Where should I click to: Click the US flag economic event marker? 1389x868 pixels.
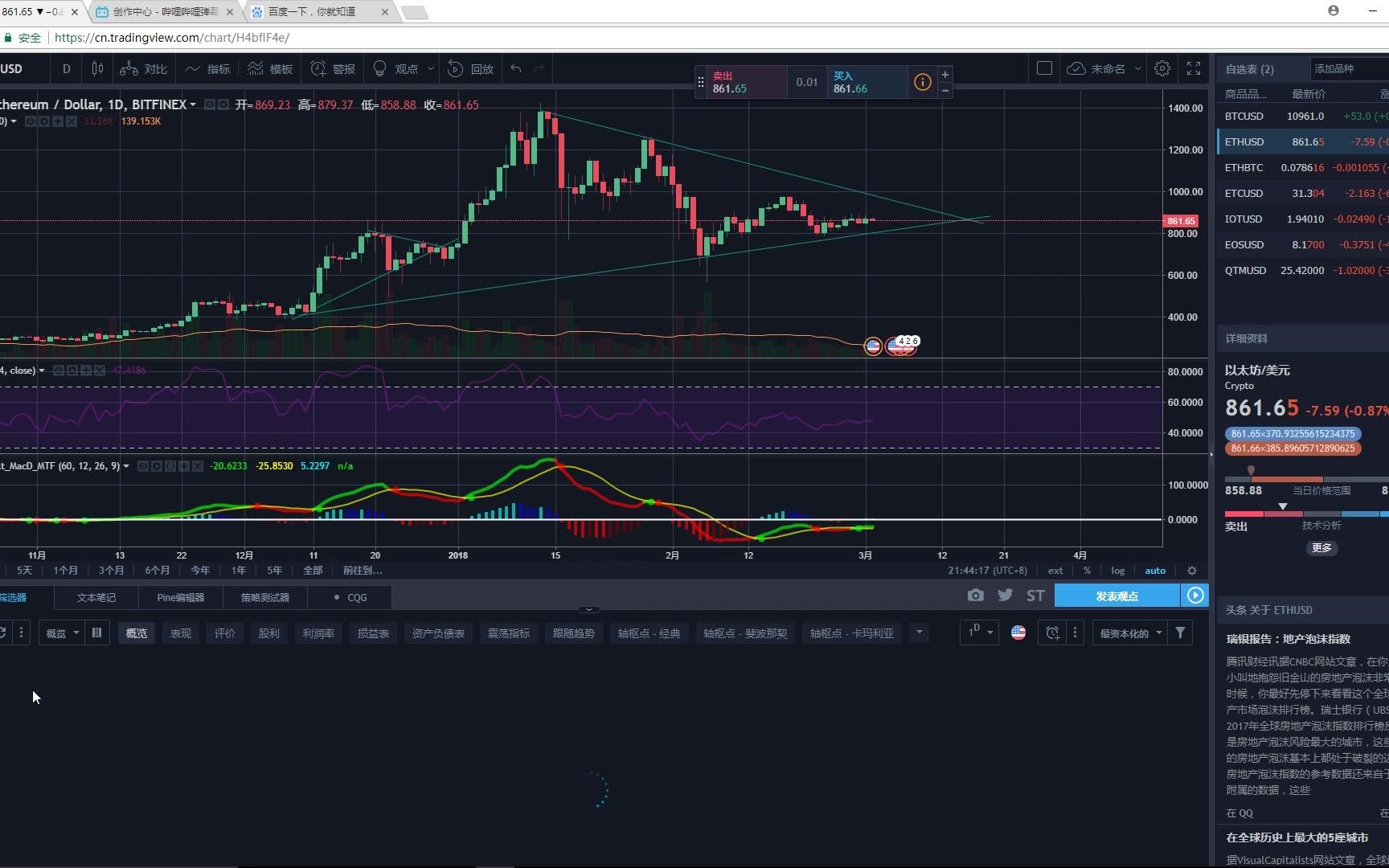click(873, 346)
